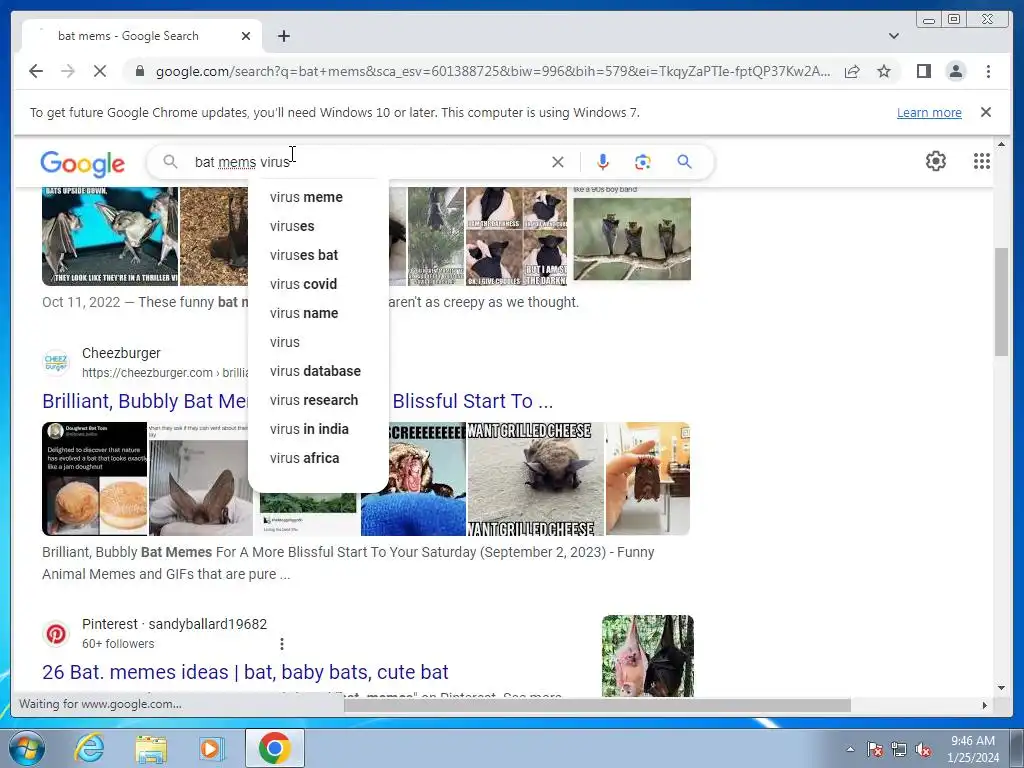This screenshot has width=1024, height=768.
Task: Click the Pinterest favicon
Action: pyautogui.click(x=56, y=633)
